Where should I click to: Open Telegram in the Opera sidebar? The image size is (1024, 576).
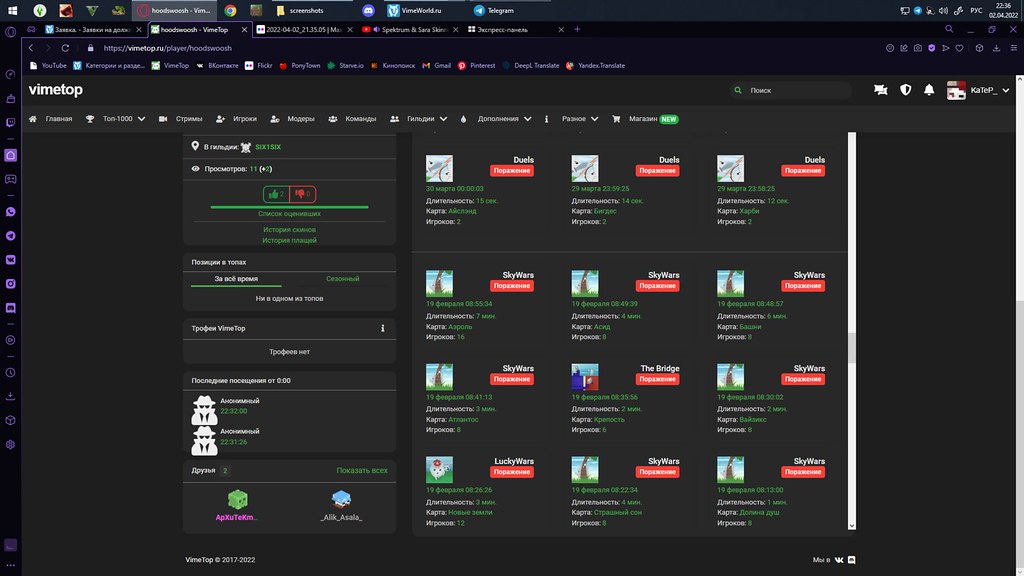10,235
